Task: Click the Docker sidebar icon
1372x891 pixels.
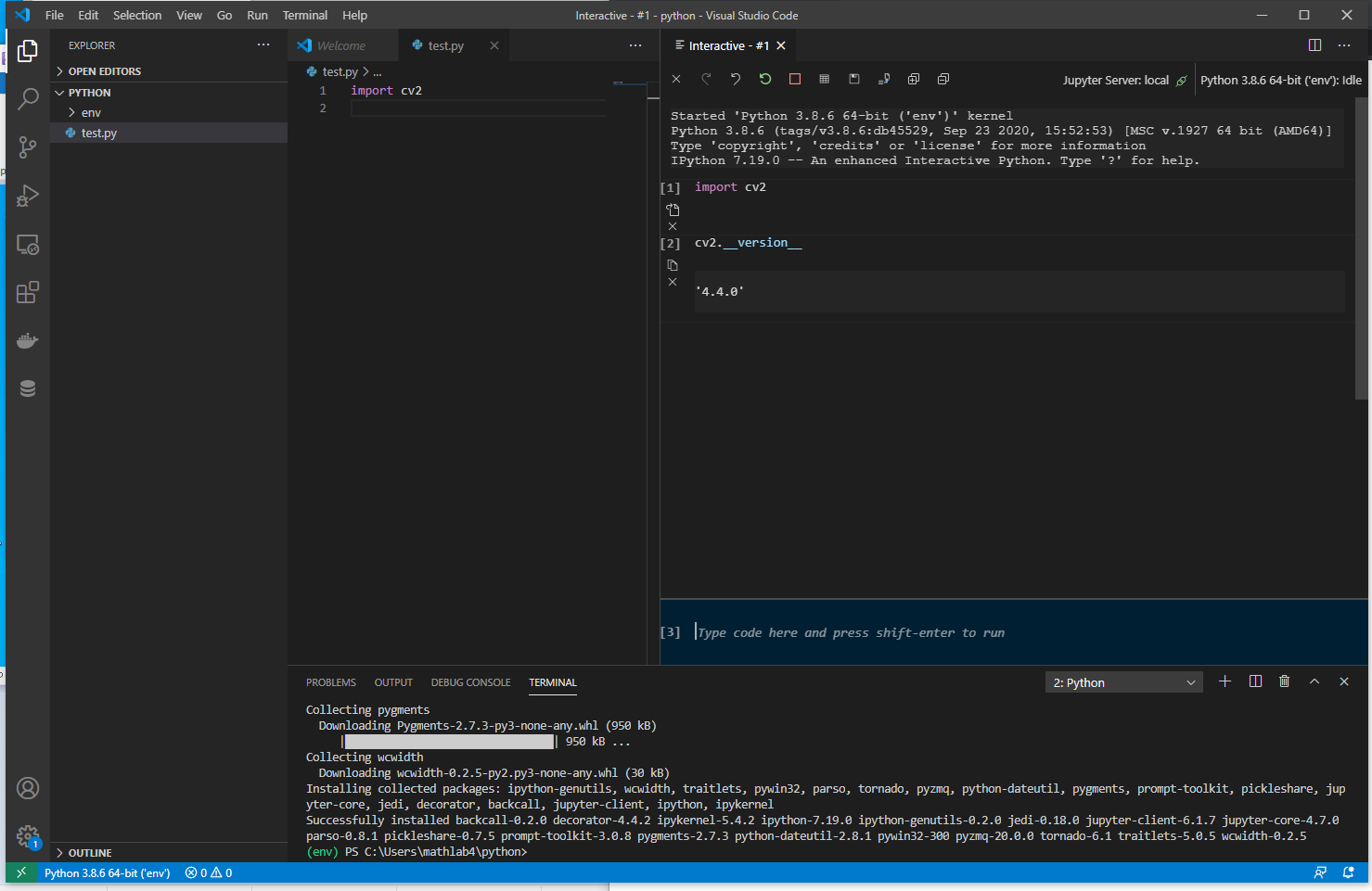Action: (x=27, y=339)
